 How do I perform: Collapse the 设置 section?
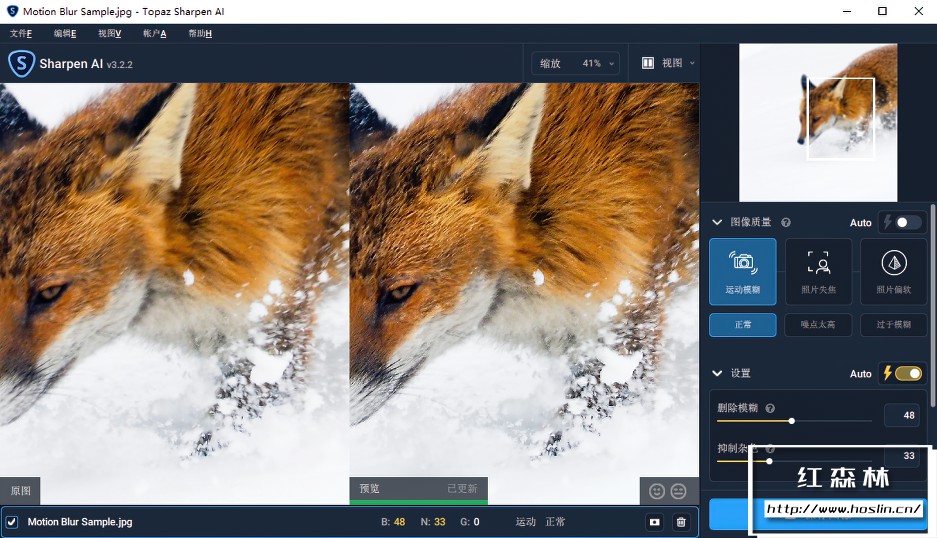(x=717, y=374)
